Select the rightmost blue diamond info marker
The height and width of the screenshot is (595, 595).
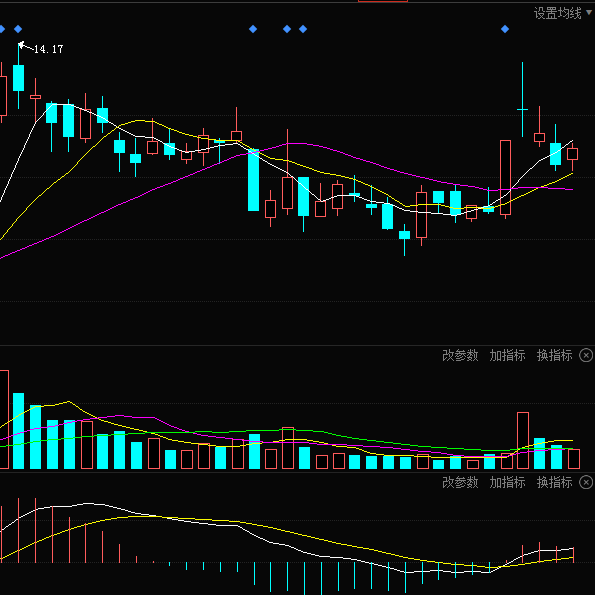[x=505, y=29]
